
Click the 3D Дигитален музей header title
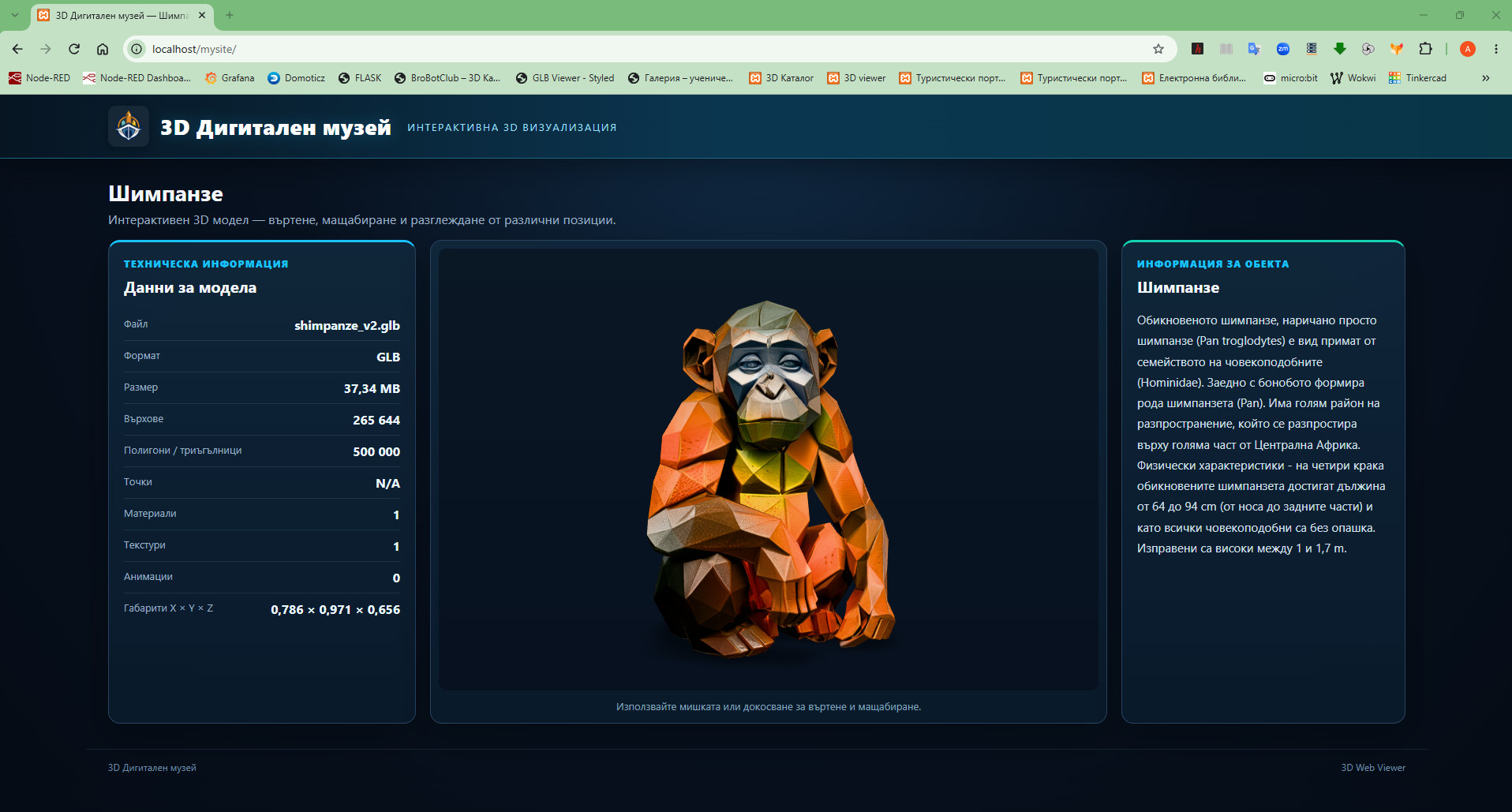pyautogui.click(x=275, y=127)
